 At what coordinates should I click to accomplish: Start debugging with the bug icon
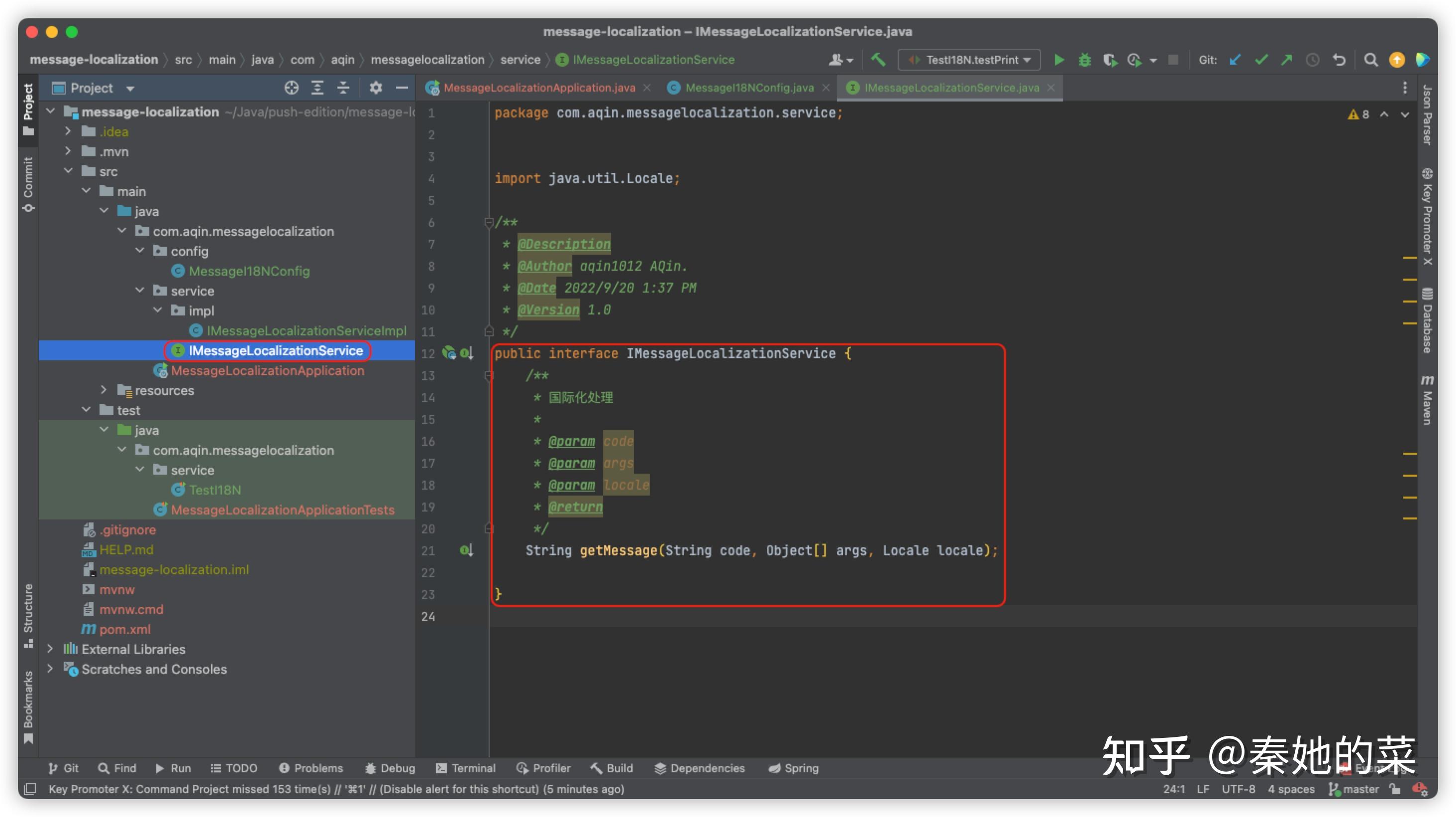[1084, 60]
